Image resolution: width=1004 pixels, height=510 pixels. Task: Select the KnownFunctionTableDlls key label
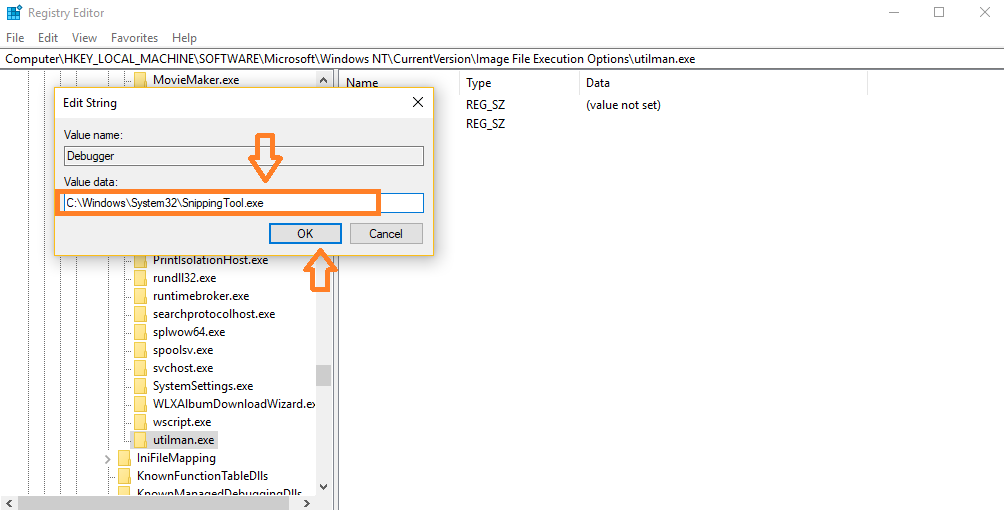click(x=202, y=476)
